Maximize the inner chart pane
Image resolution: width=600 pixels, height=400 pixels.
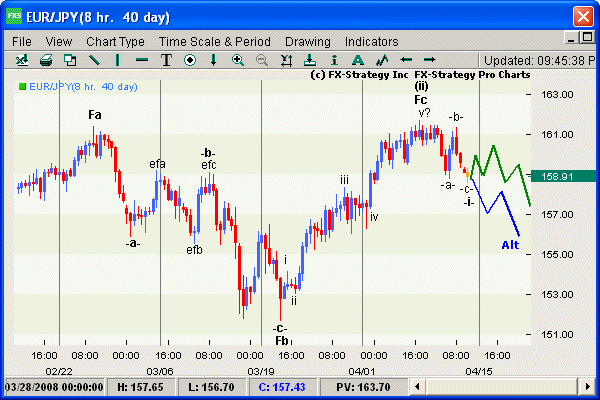click(587, 37)
